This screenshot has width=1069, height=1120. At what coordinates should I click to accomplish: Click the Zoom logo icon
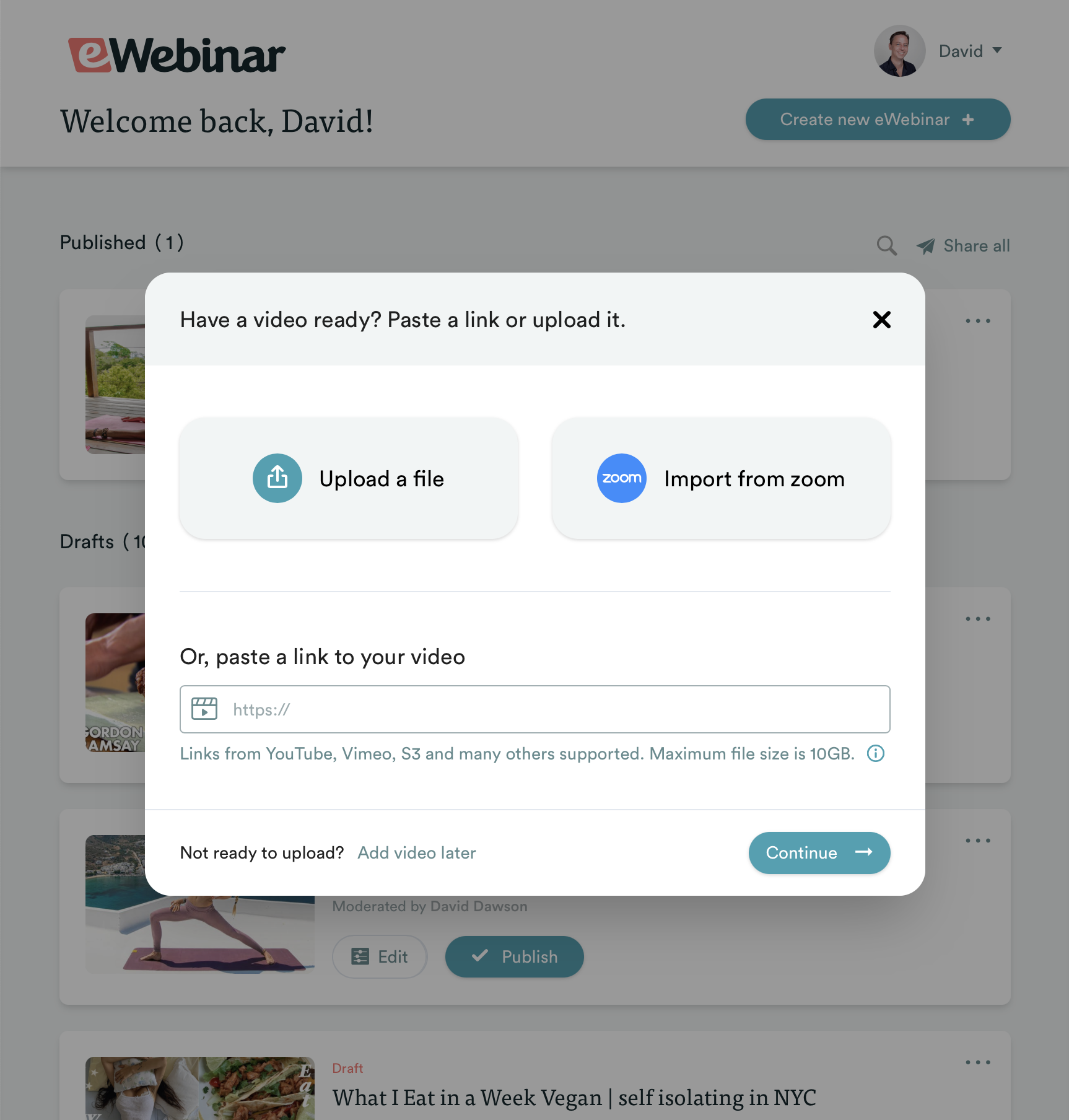pyautogui.click(x=621, y=478)
